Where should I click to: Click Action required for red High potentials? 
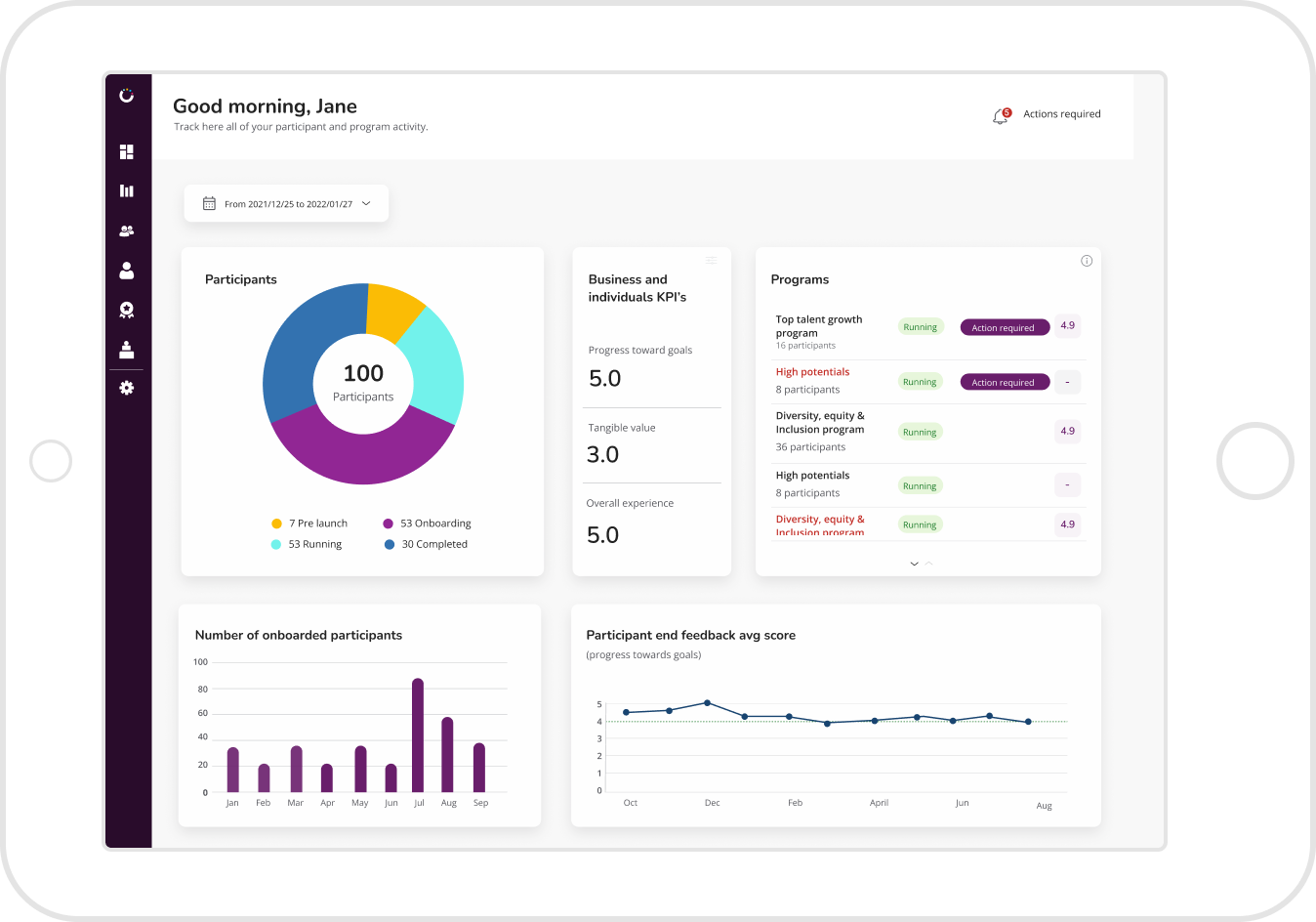pyautogui.click(x=1005, y=382)
